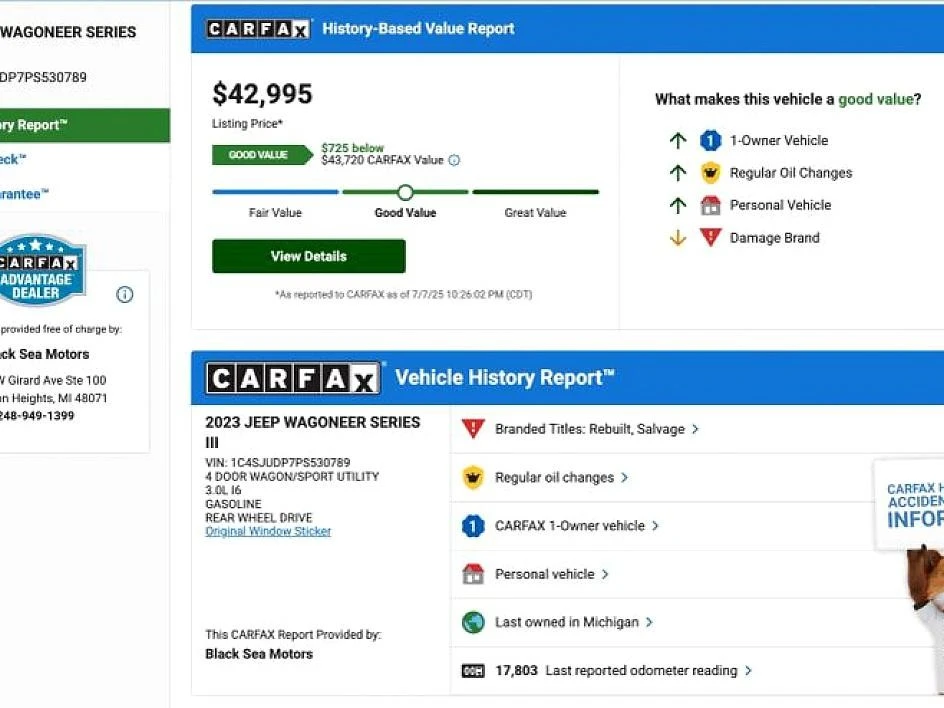Click the up arrow beside Regular Oil Changes
This screenshot has width=944, height=708.
point(678,173)
